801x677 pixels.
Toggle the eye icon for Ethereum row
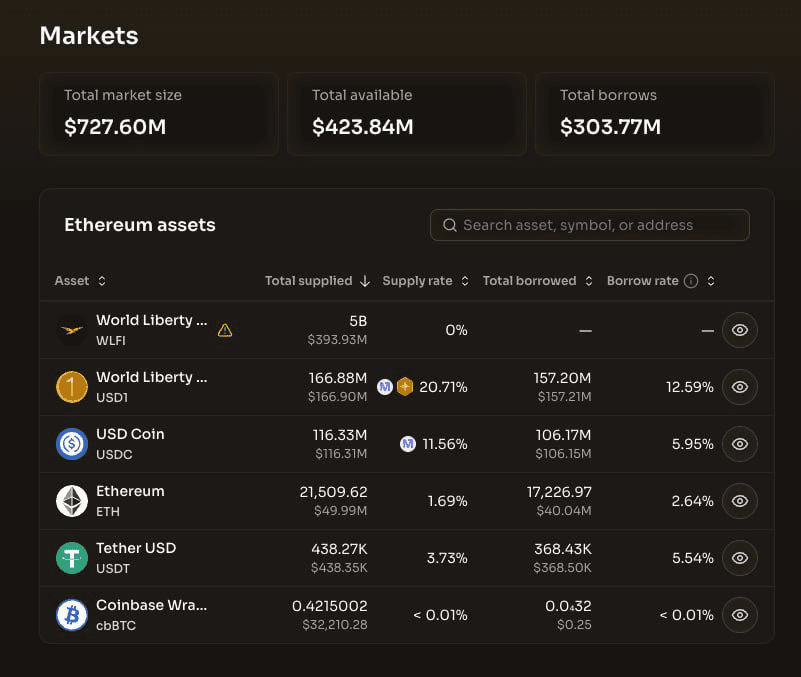740,501
